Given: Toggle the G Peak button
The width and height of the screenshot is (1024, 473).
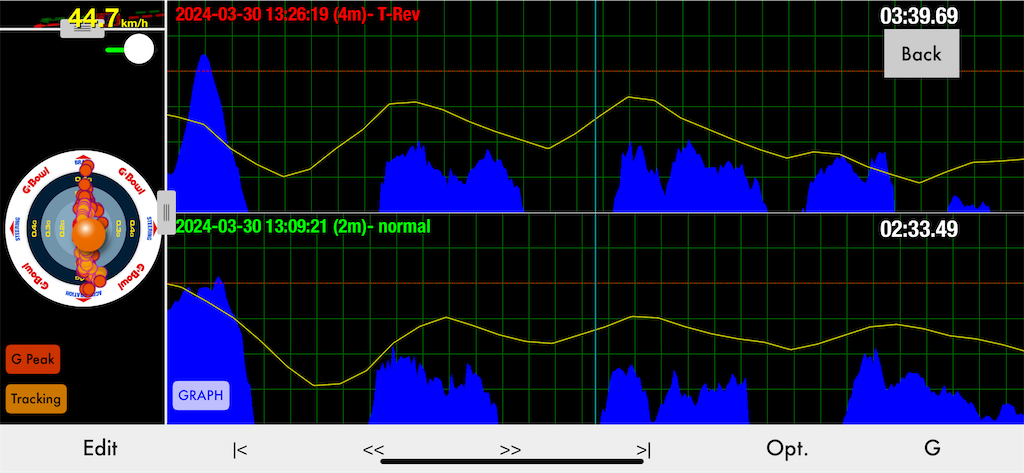Looking at the screenshot, I should (33, 359).
